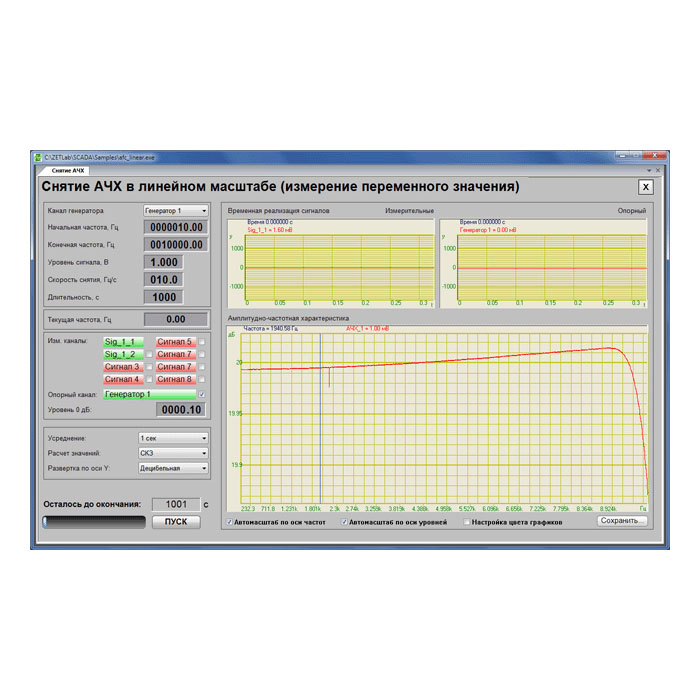
Task: Click the 19.95 level axis label
Action: (x=235, y=413)
